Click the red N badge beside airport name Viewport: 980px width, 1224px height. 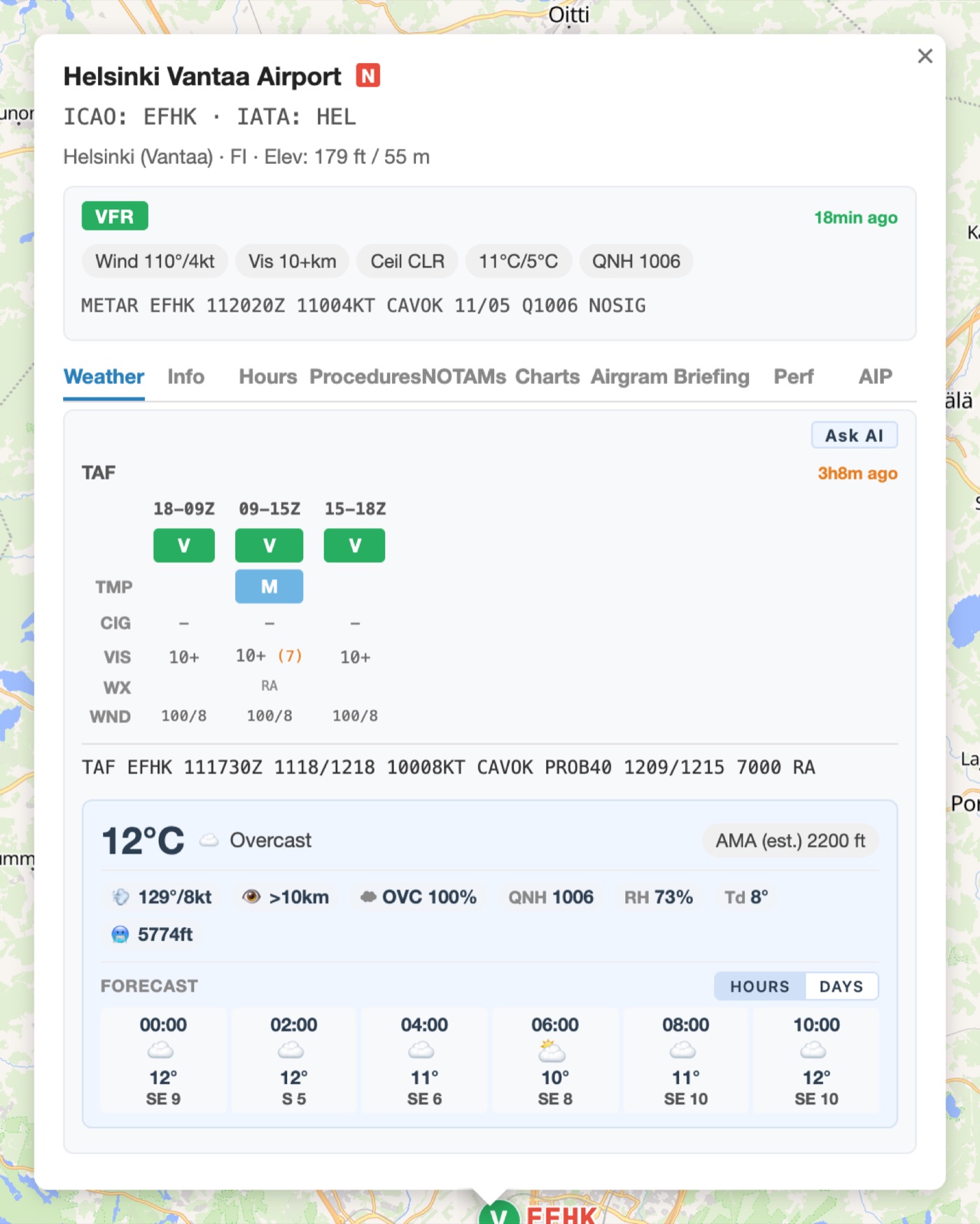pos(367,76)
